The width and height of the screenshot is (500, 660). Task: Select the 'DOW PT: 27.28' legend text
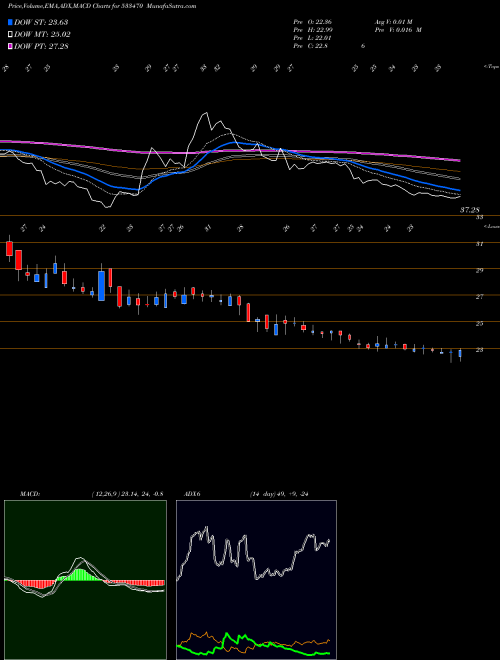(x=41, y=46)
